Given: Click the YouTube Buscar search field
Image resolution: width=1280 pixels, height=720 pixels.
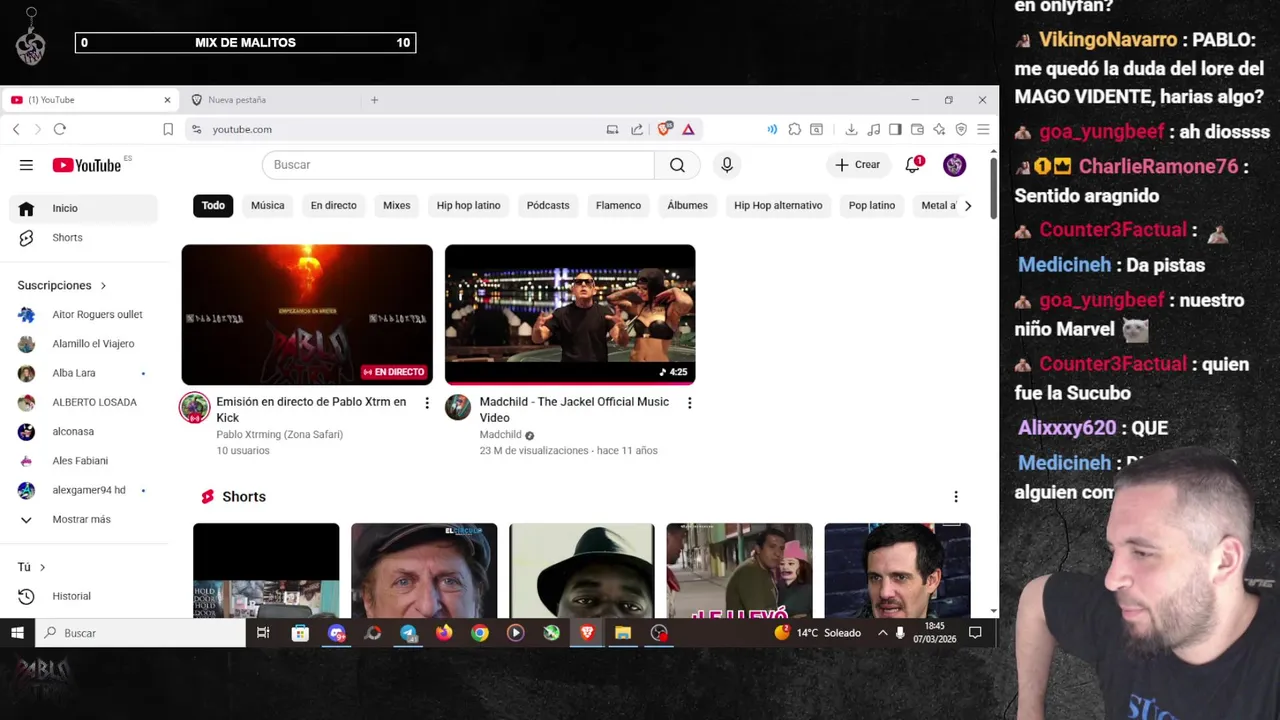Looking at the screenshot, I should [458, 165].
